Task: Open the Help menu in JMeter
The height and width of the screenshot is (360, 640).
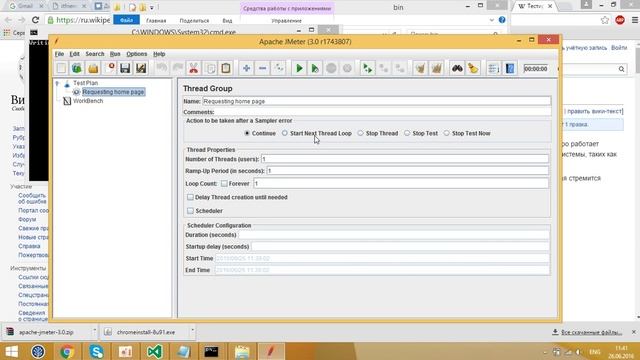Action: (x=159, y=54)
